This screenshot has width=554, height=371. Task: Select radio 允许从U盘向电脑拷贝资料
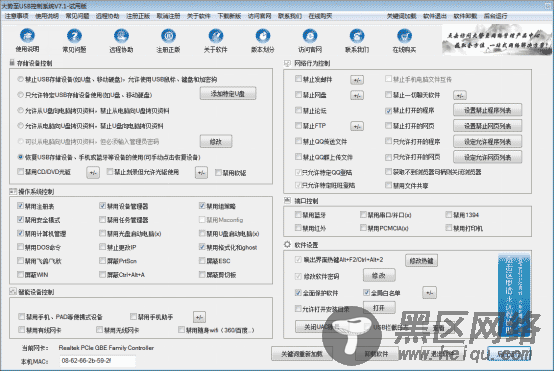(20, 111)
